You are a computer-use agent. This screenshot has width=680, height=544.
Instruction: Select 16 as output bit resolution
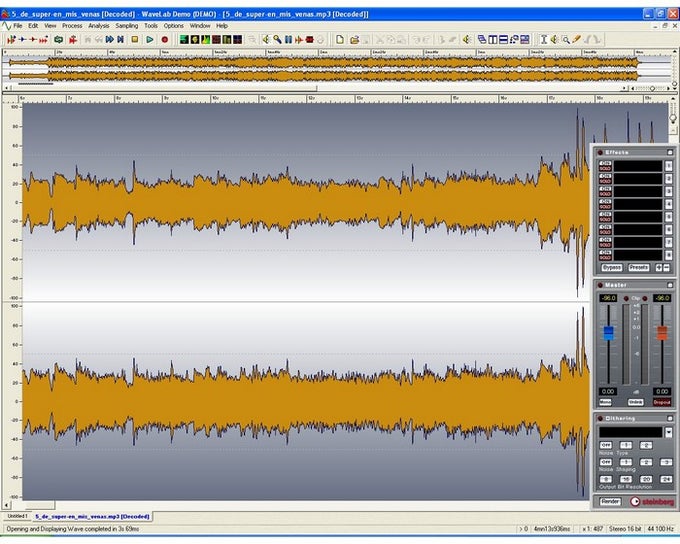point(626,480)
